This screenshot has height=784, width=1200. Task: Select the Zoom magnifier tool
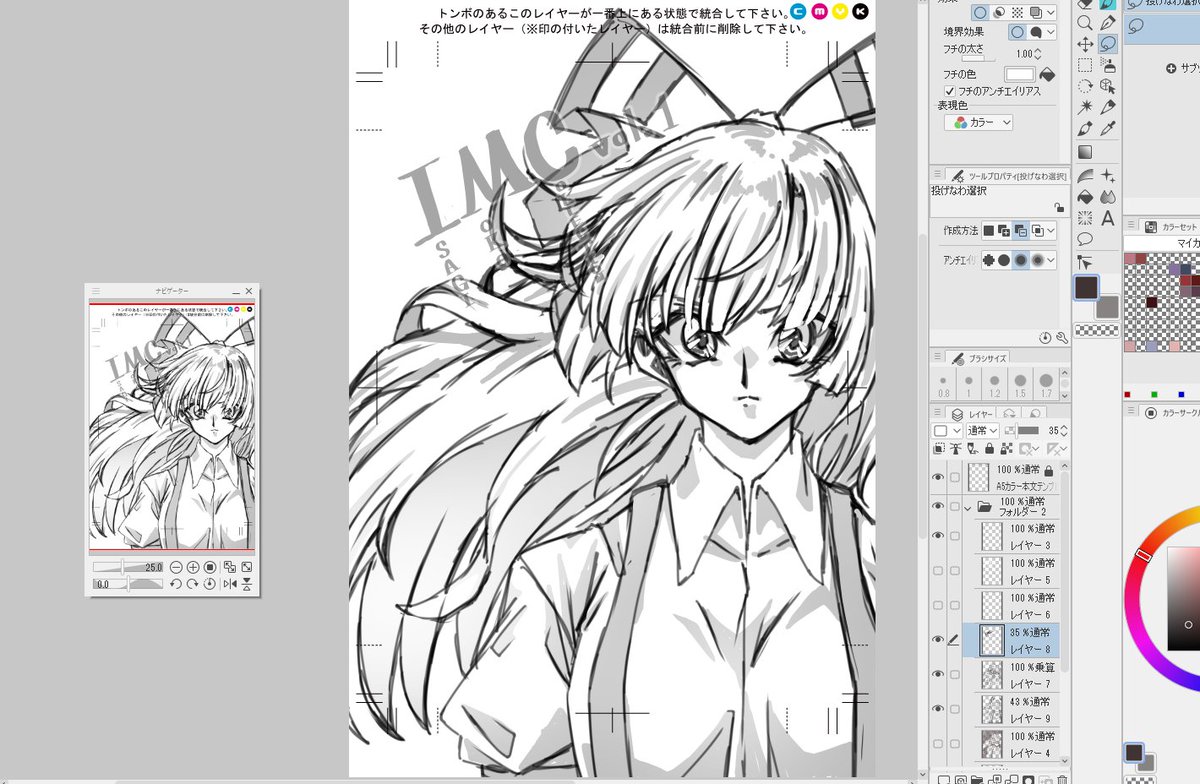point(1085,23)
